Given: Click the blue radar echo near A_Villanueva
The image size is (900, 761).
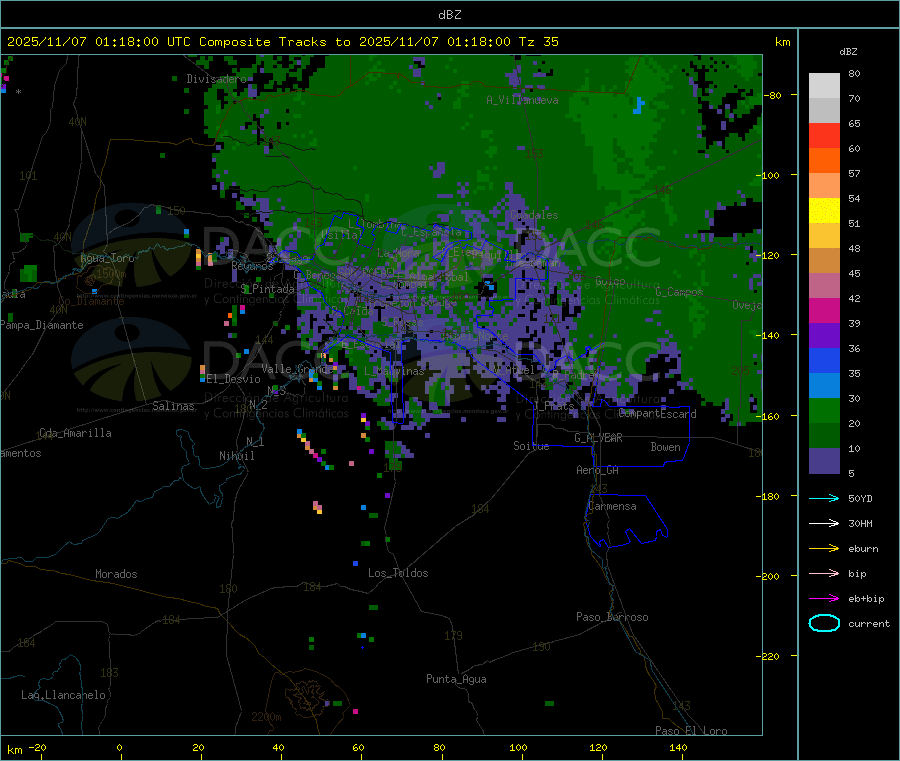Looking at the screenshot, I should tap(638, 106).
